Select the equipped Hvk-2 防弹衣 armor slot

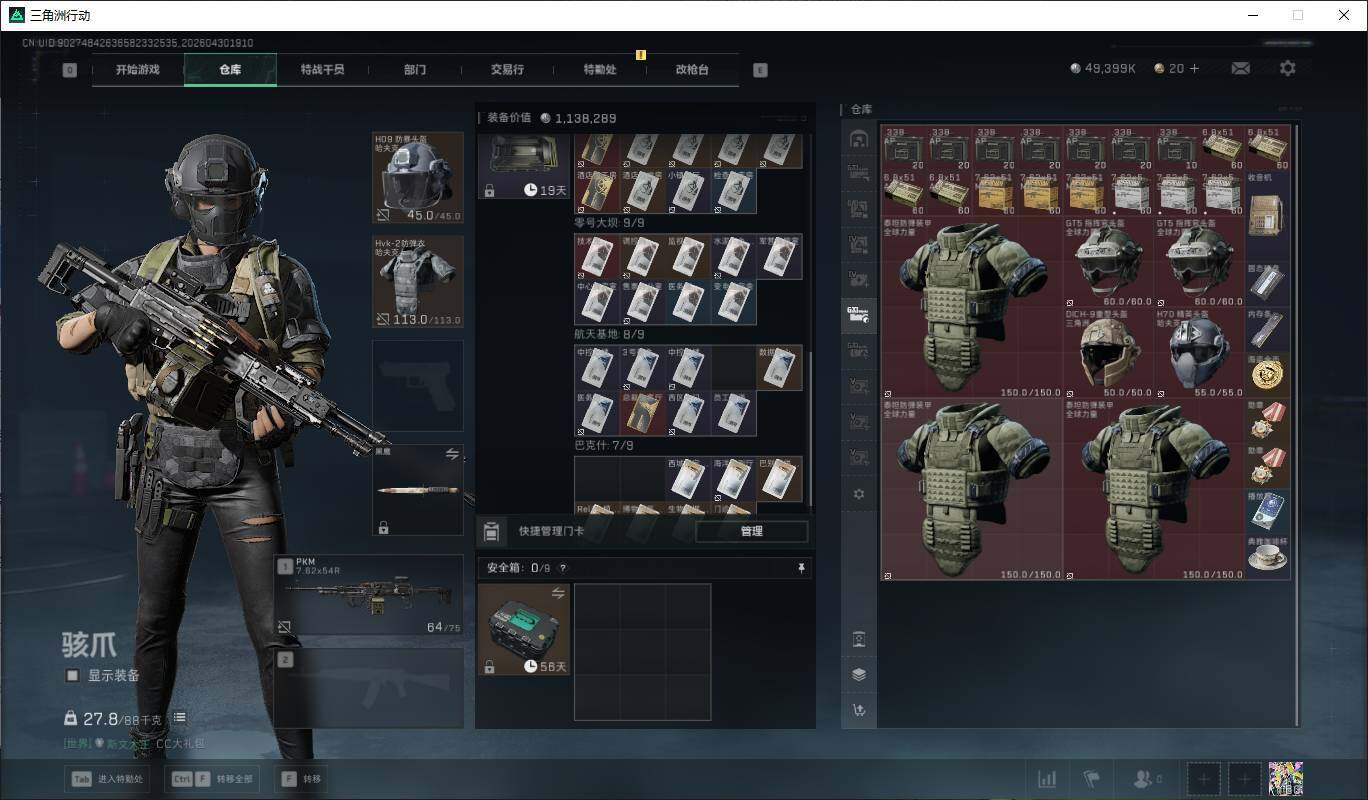(x=418, y=282)
